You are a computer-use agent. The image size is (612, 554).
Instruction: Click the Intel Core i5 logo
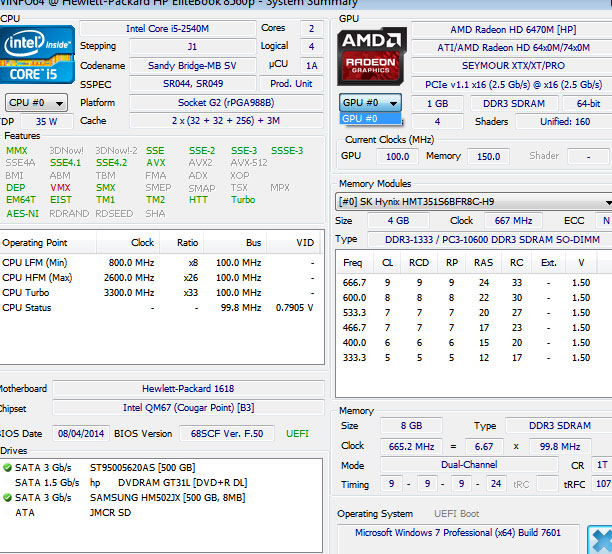[x=37, y=54]
